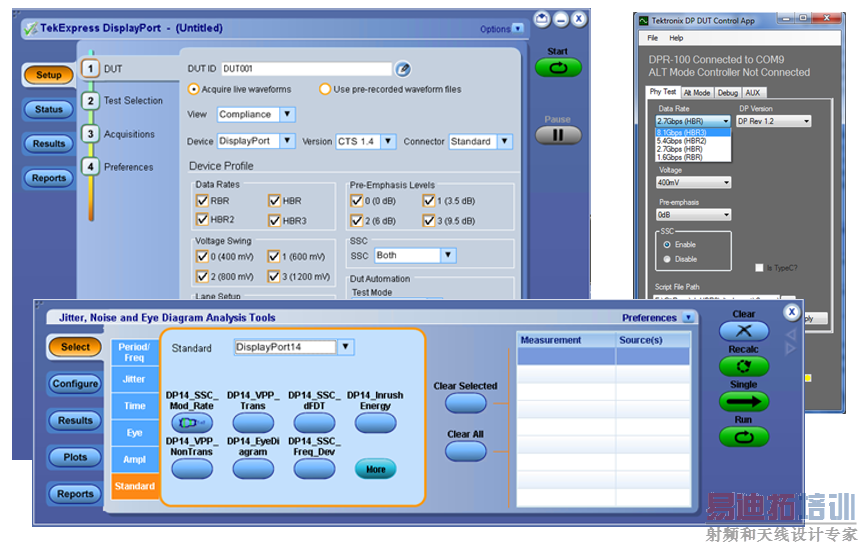Image resolution: width=860 pixels, height=544 pixels.
Task: Click the Clear X icon in Jitter tools
Action: click(x=744, y=331)
